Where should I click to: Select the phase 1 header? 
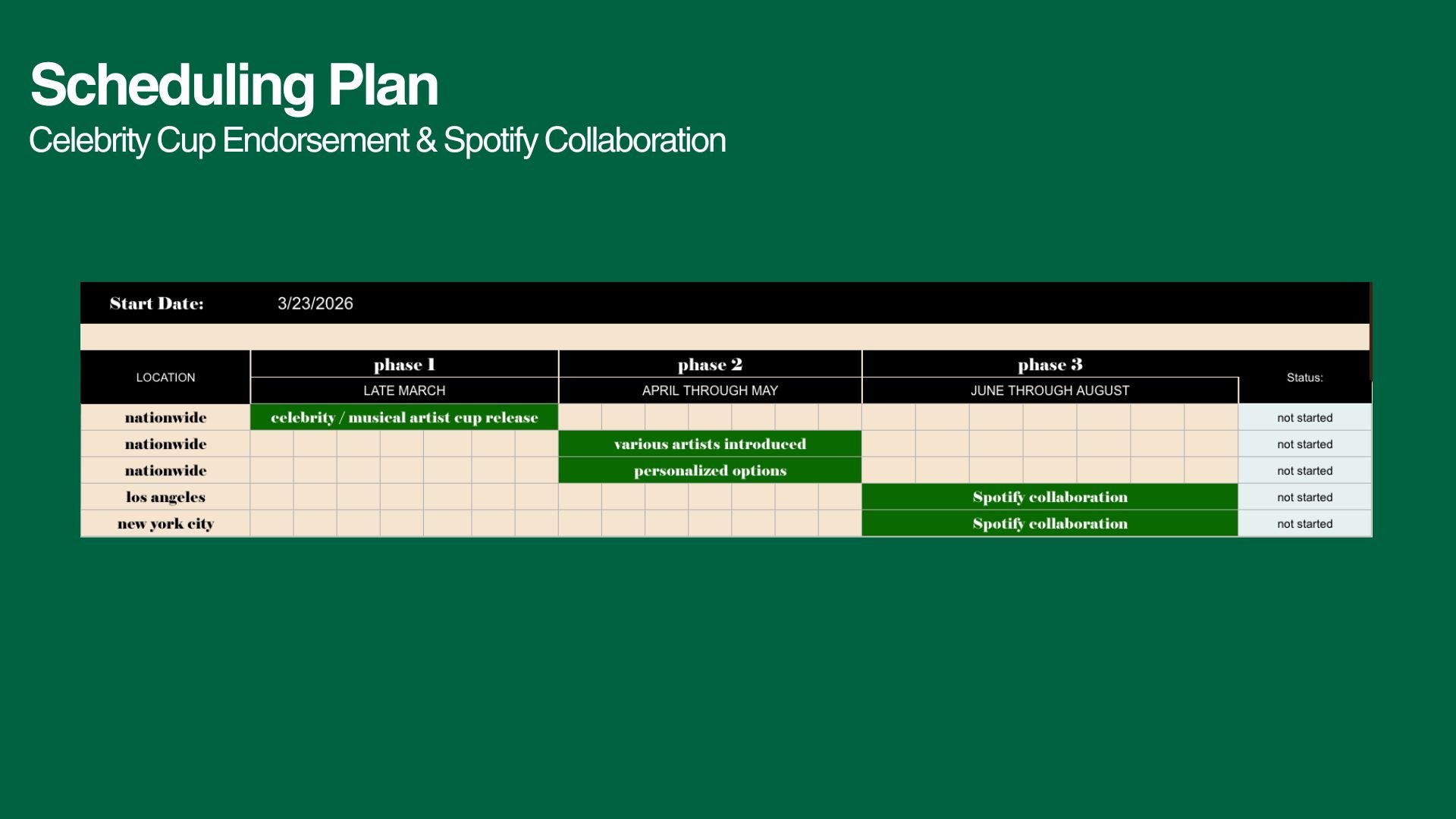(404, 365)
